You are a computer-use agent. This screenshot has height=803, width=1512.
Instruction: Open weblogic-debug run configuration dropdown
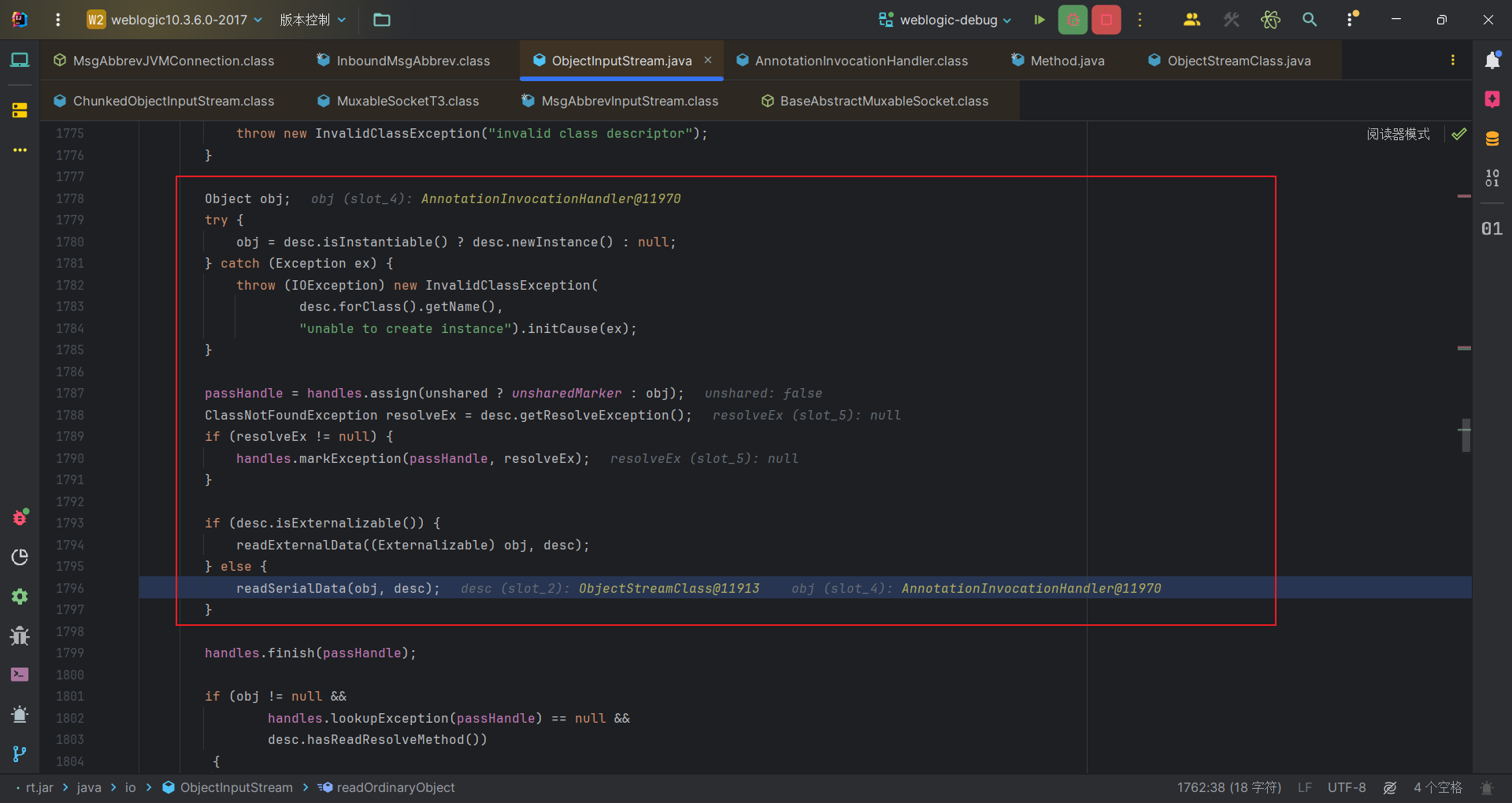tap(945, 20)
